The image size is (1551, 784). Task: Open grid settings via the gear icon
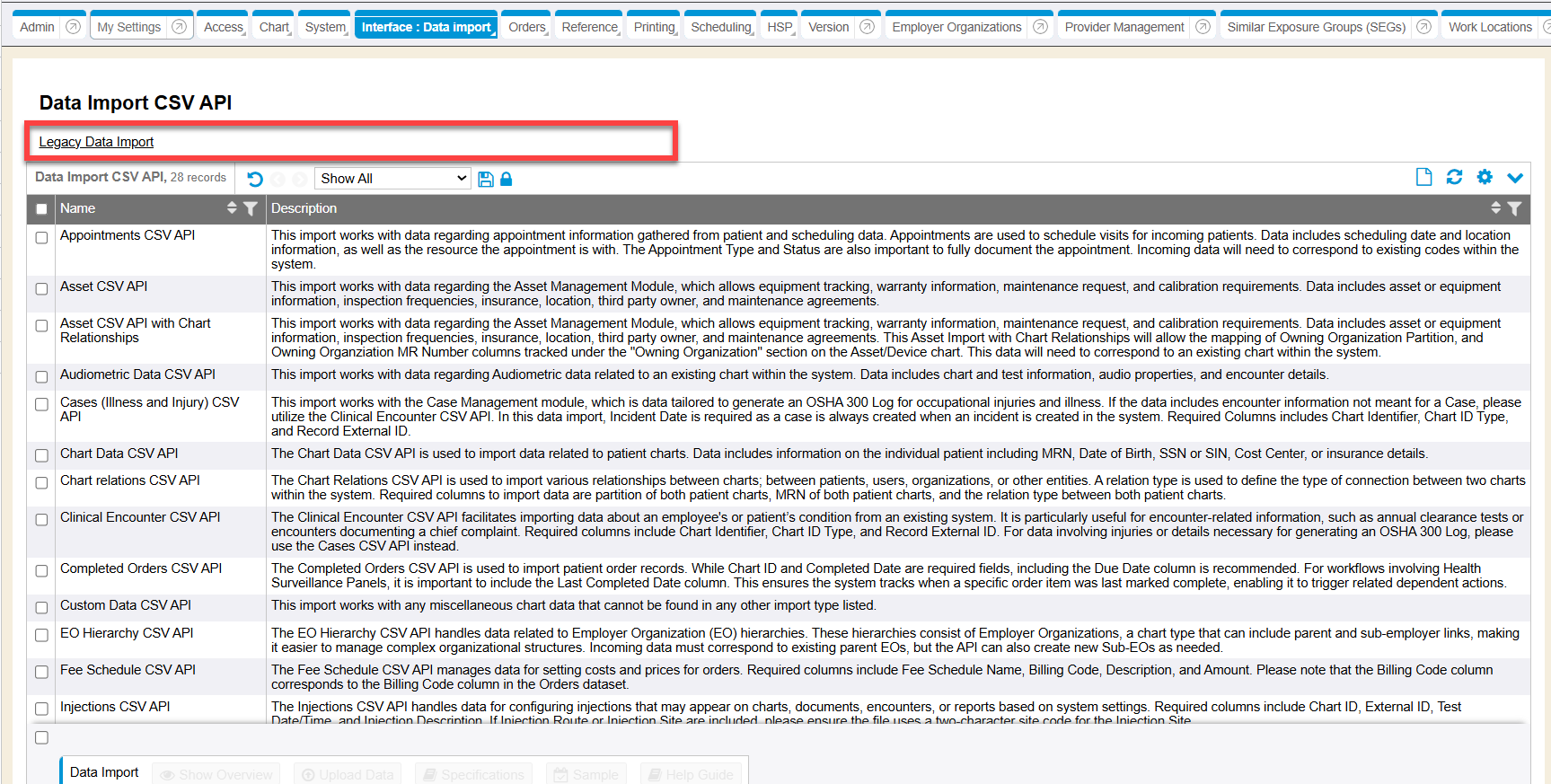(1485, 177)
